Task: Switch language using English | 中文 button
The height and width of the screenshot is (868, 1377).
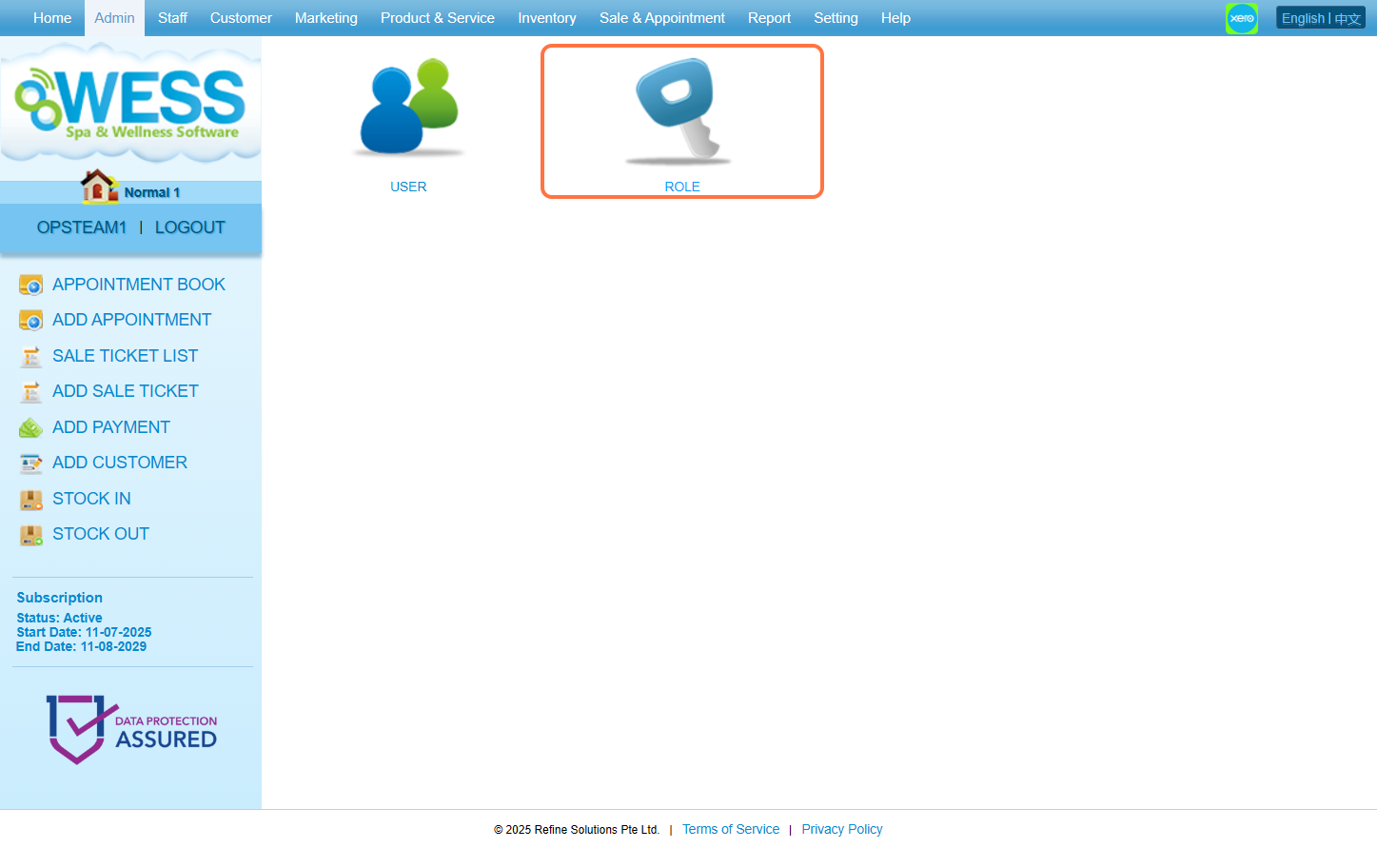Action: pyautogui.click(x=1320, y=18)
